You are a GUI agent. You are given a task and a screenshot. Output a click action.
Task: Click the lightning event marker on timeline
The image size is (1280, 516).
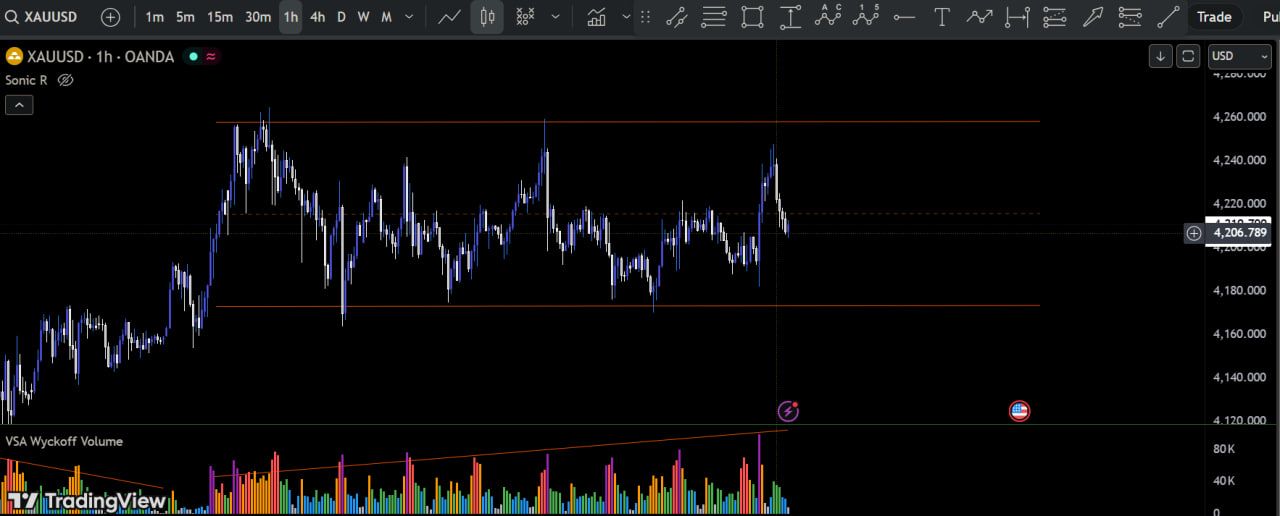788,410
